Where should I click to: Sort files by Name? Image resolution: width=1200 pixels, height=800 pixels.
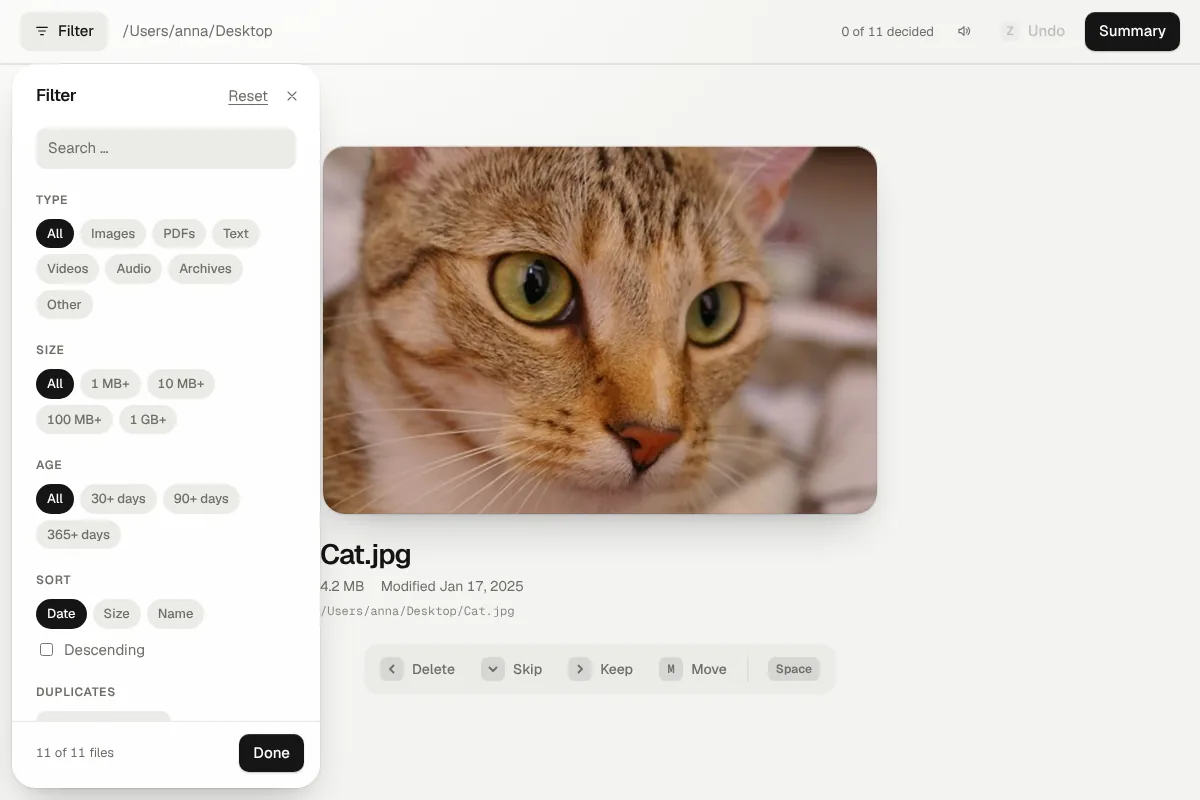tap(175, 614)
